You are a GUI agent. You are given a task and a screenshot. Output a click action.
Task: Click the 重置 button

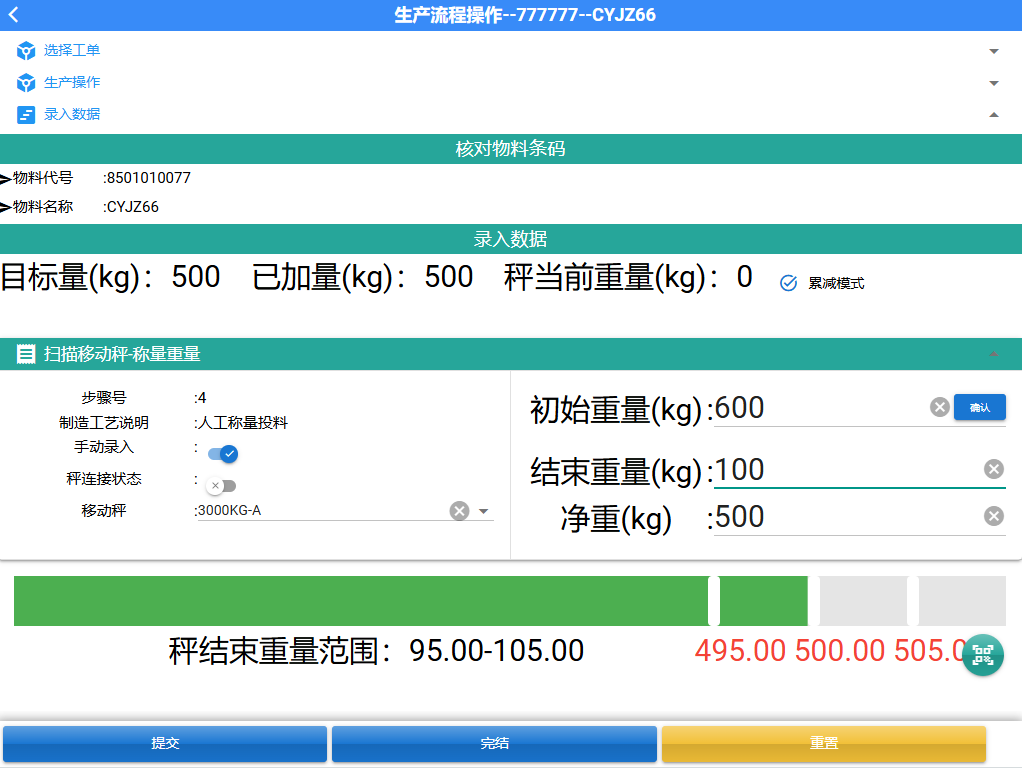[x=824, y=743]
